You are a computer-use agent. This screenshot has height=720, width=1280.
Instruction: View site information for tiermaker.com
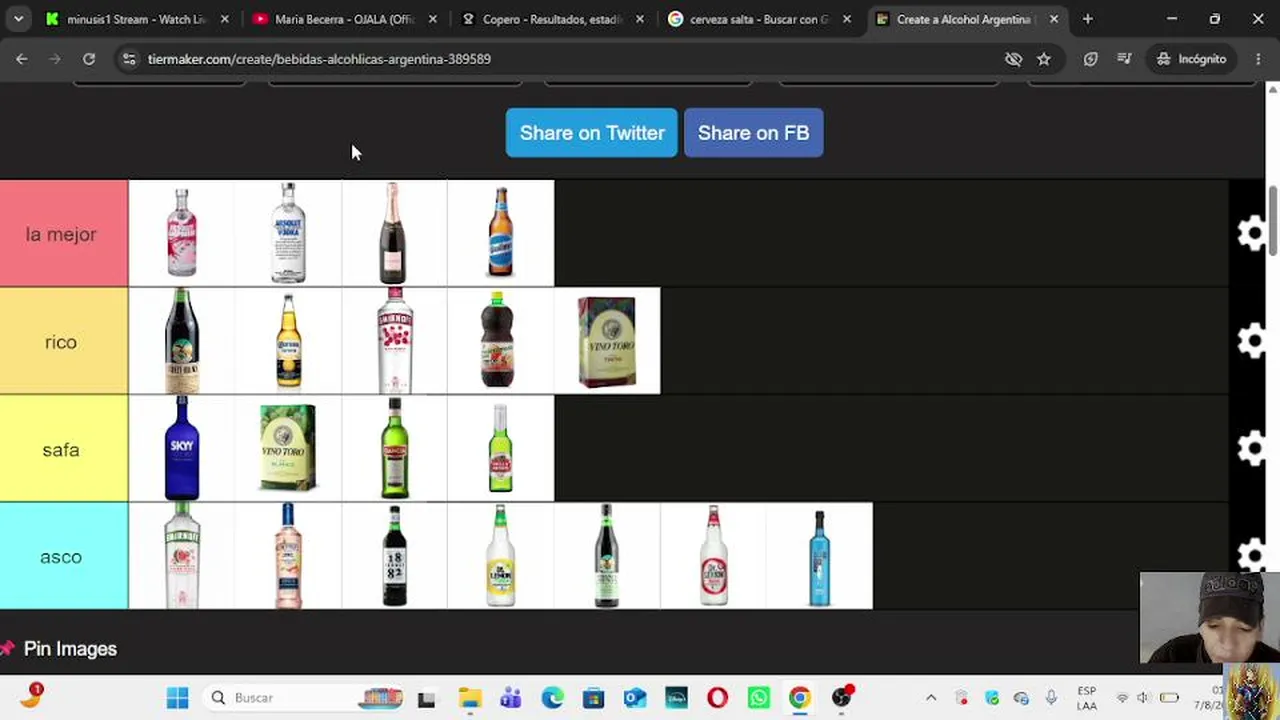tap(128, 59)
